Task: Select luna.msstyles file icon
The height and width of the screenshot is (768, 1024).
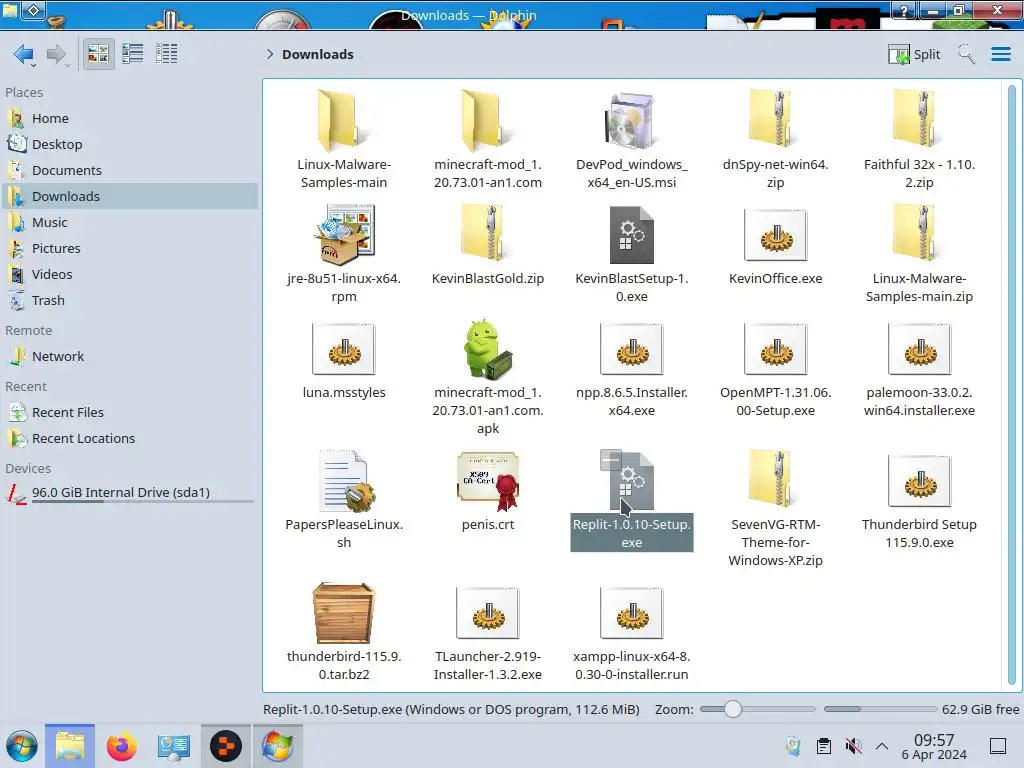Action: tap(344, 349)
